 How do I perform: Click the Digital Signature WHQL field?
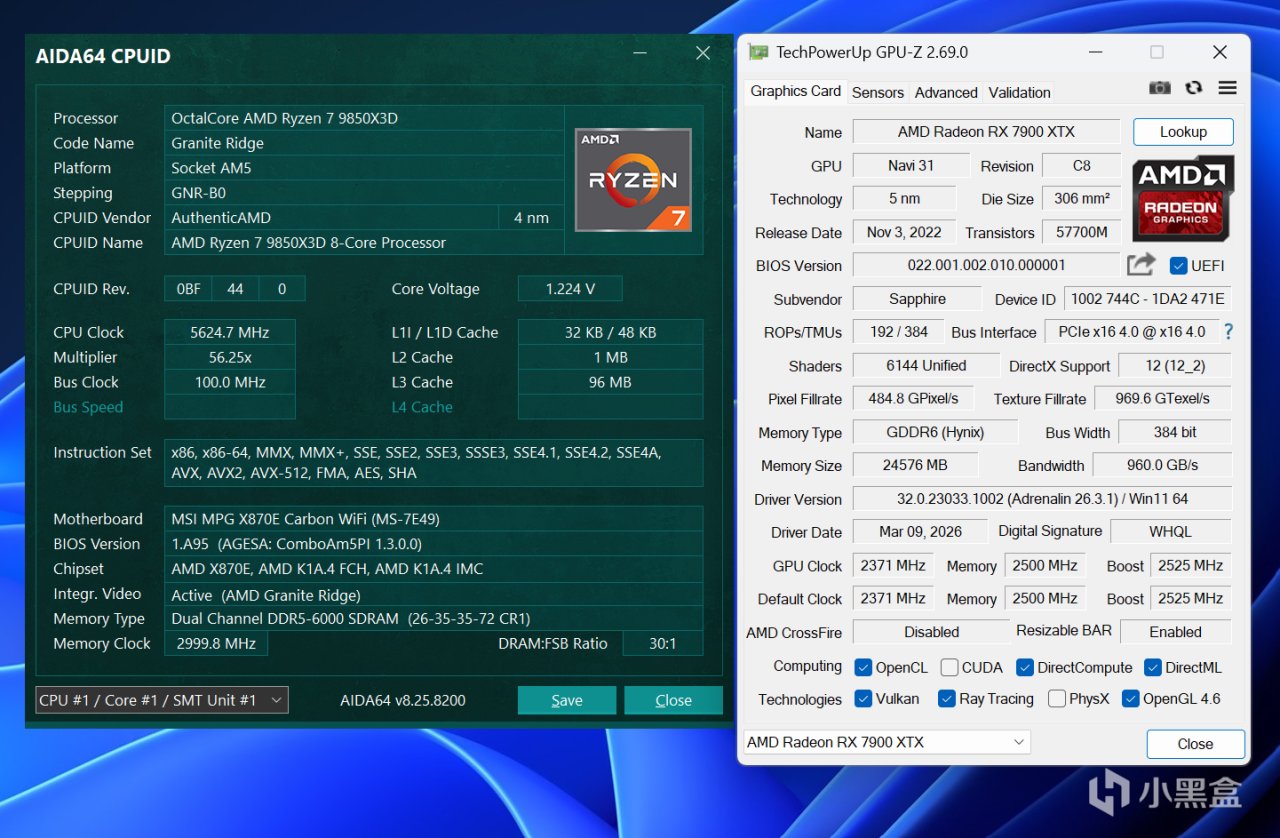pos(1171,532)
